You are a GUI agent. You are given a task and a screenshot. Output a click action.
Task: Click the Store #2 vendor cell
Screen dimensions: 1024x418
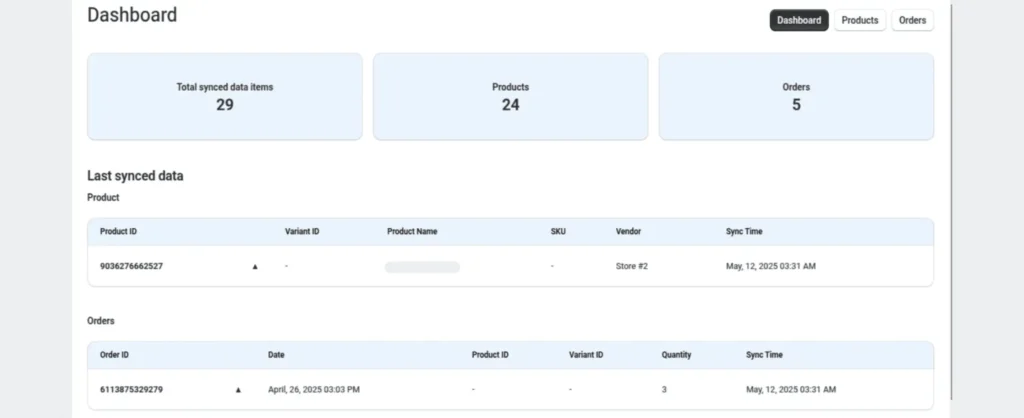[631, 267]
